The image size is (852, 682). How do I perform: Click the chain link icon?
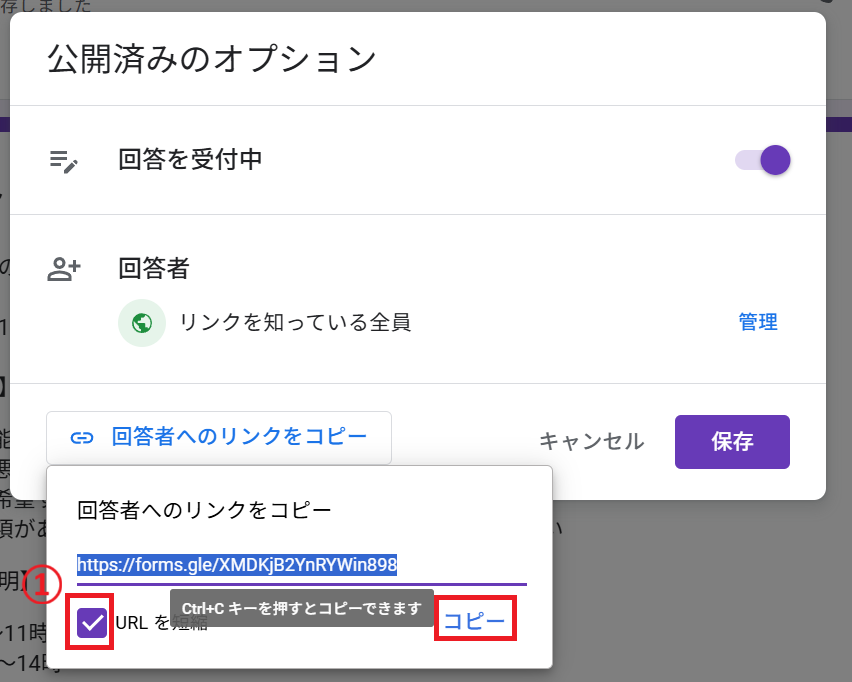pos(82,437)
